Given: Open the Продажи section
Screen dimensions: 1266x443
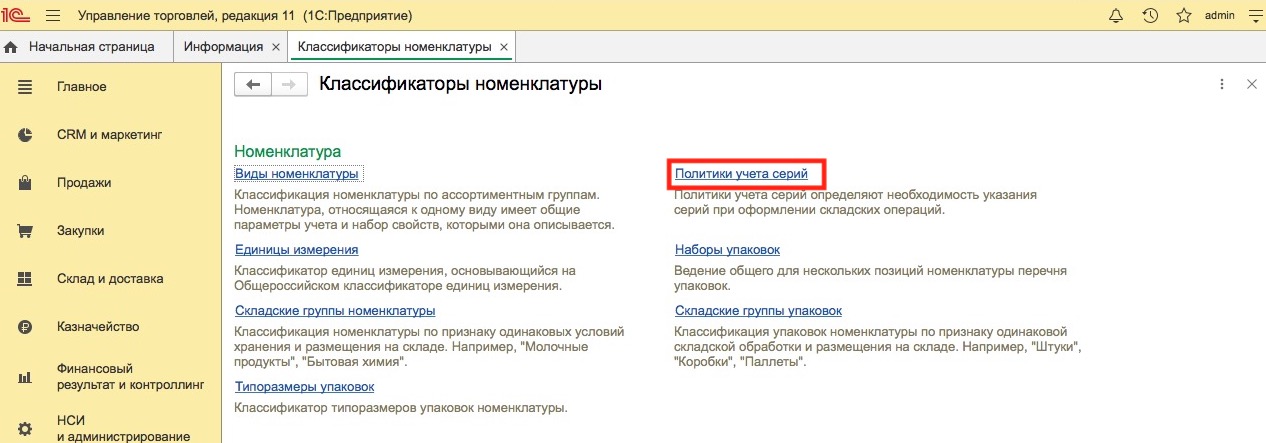Looking at the screenshot, I should tap(84, 183).
